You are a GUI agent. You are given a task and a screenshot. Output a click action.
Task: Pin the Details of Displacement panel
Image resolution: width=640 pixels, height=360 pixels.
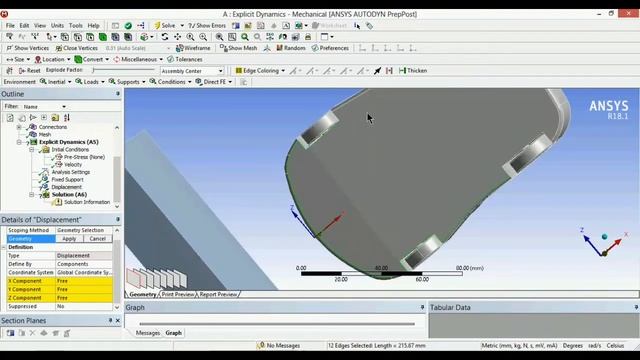pos(118,220)
